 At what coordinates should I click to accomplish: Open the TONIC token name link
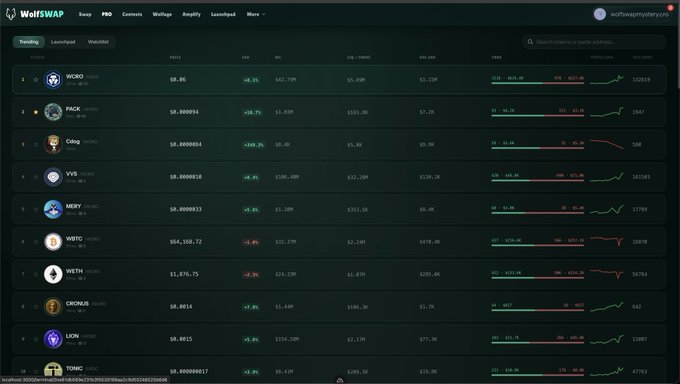pos(74,368)
